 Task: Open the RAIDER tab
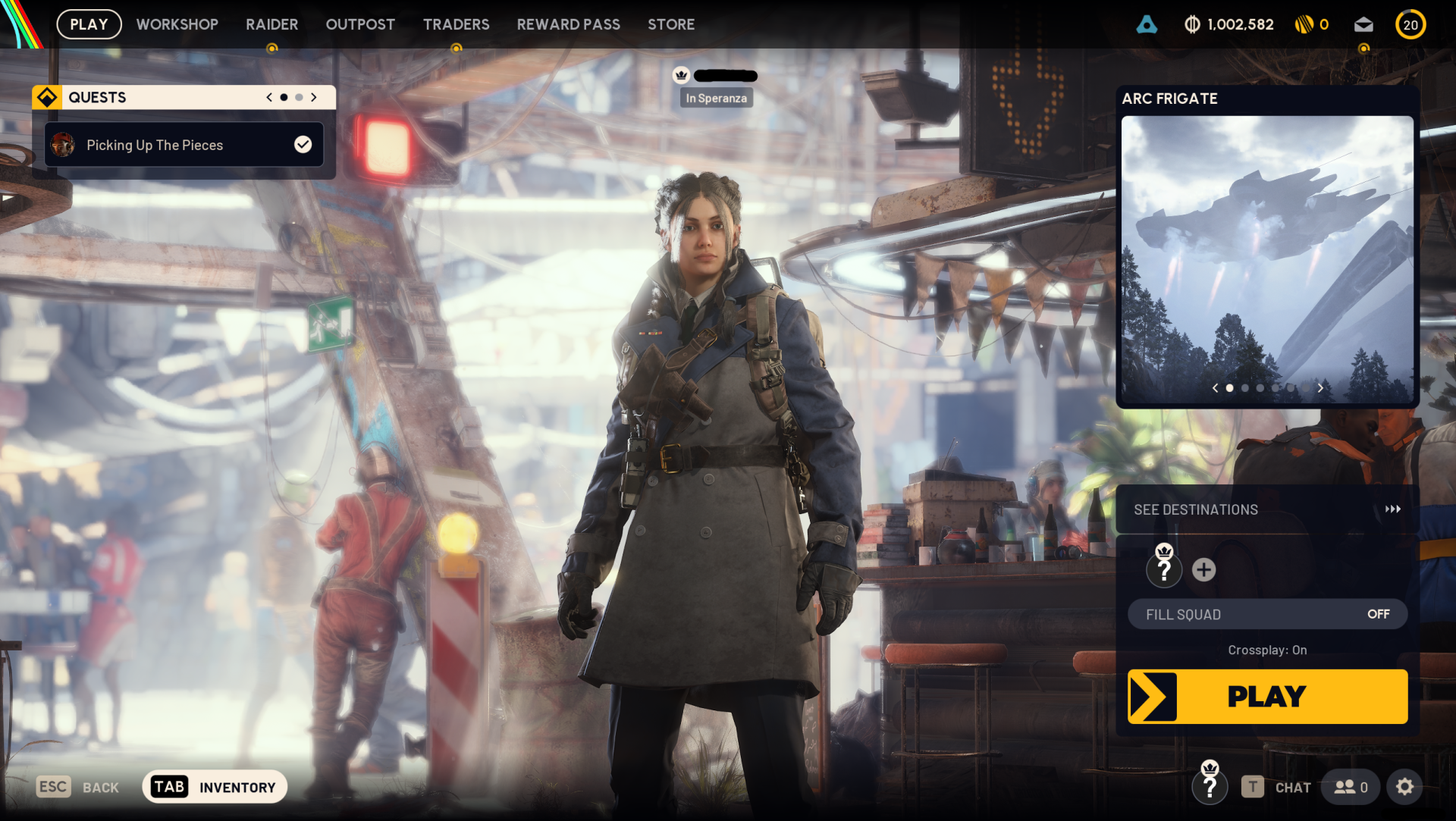[271, 24]
